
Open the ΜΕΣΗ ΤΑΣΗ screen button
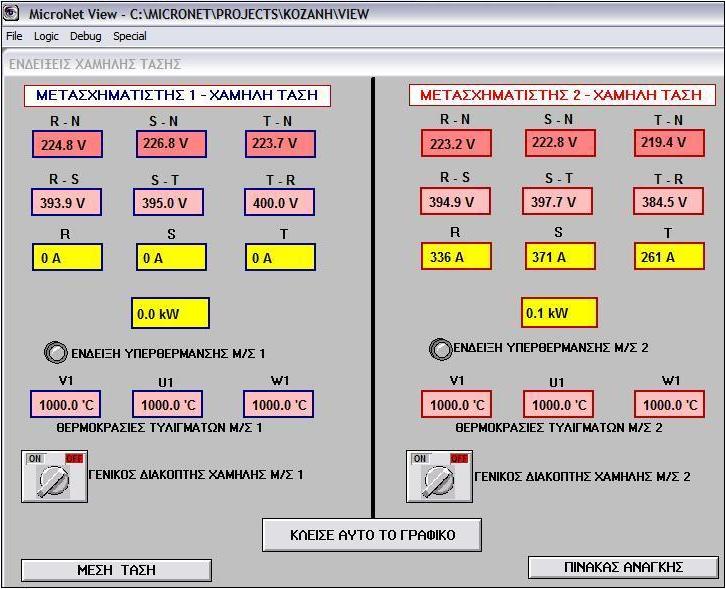coord(116,570)
